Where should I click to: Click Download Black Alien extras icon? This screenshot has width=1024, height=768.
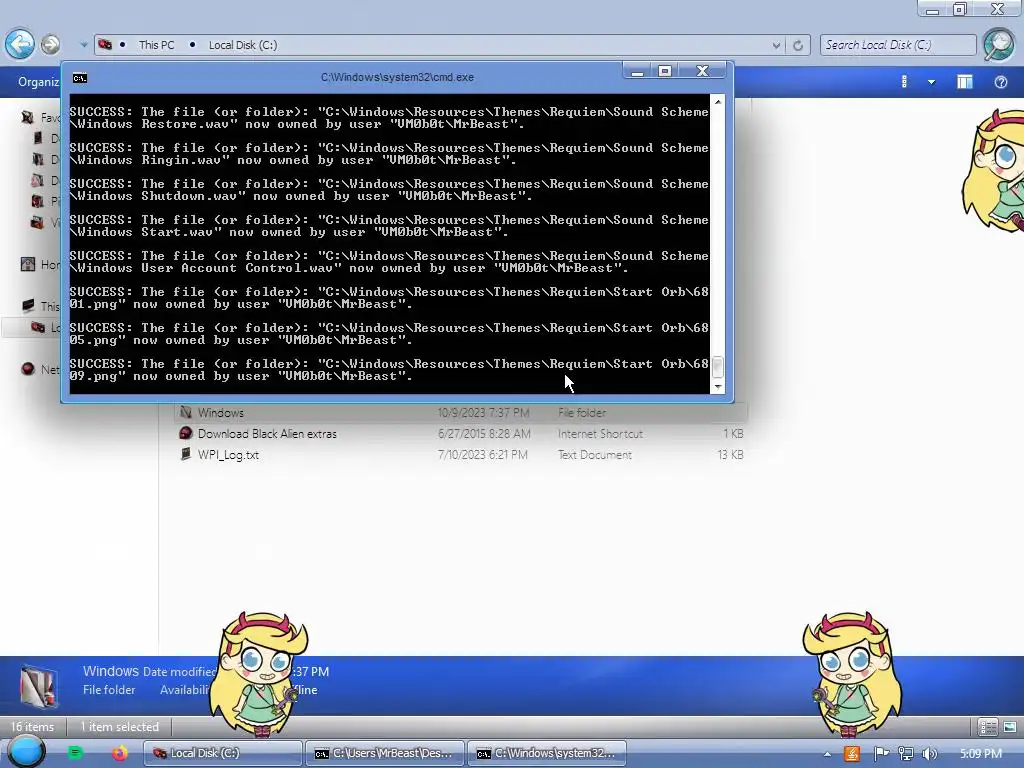(x=185, y=433)
